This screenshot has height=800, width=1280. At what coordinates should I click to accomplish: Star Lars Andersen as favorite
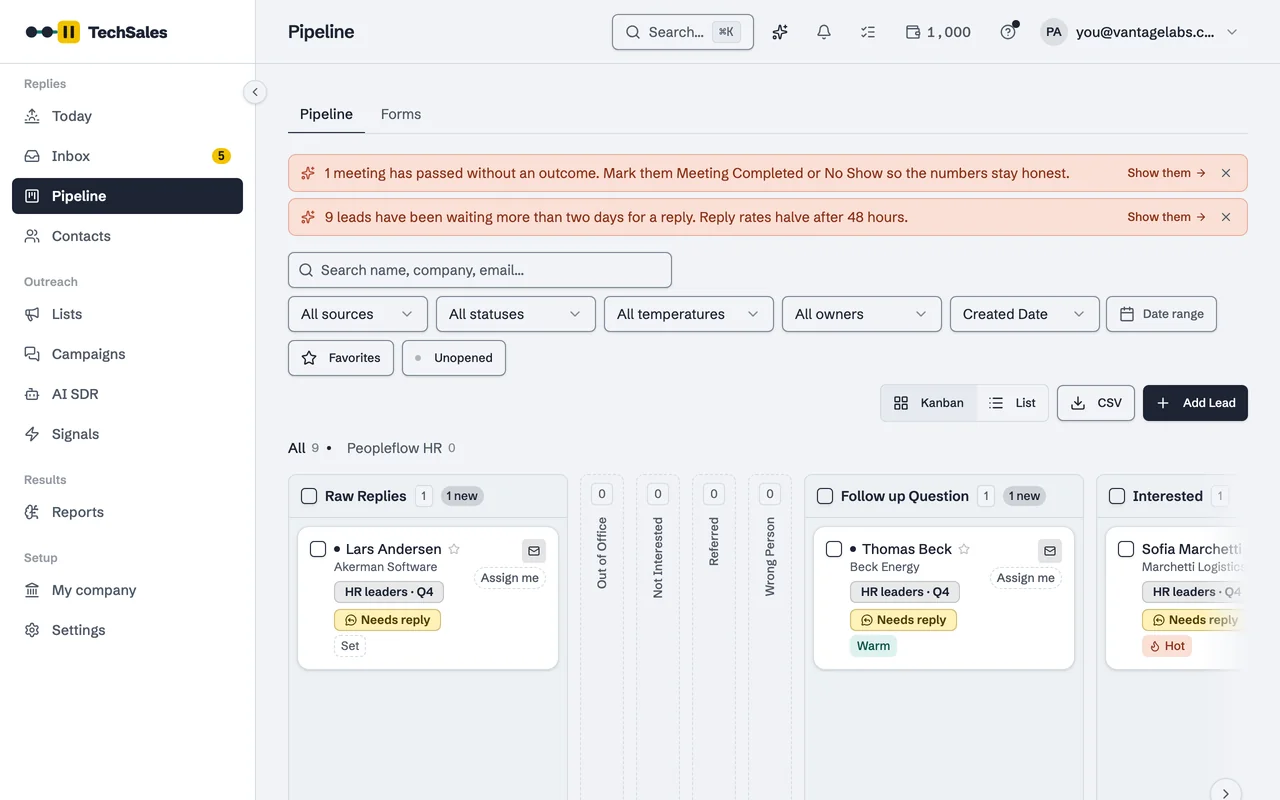(x=454, y=549)
